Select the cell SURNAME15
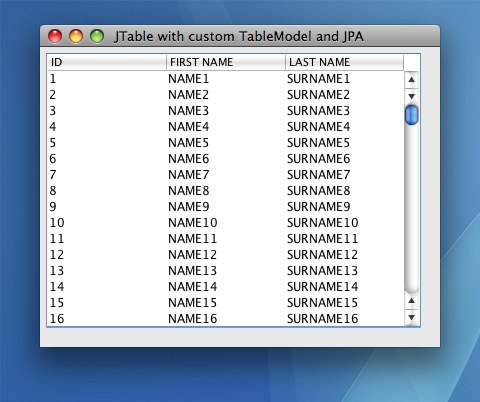 [x=345, y=303]
